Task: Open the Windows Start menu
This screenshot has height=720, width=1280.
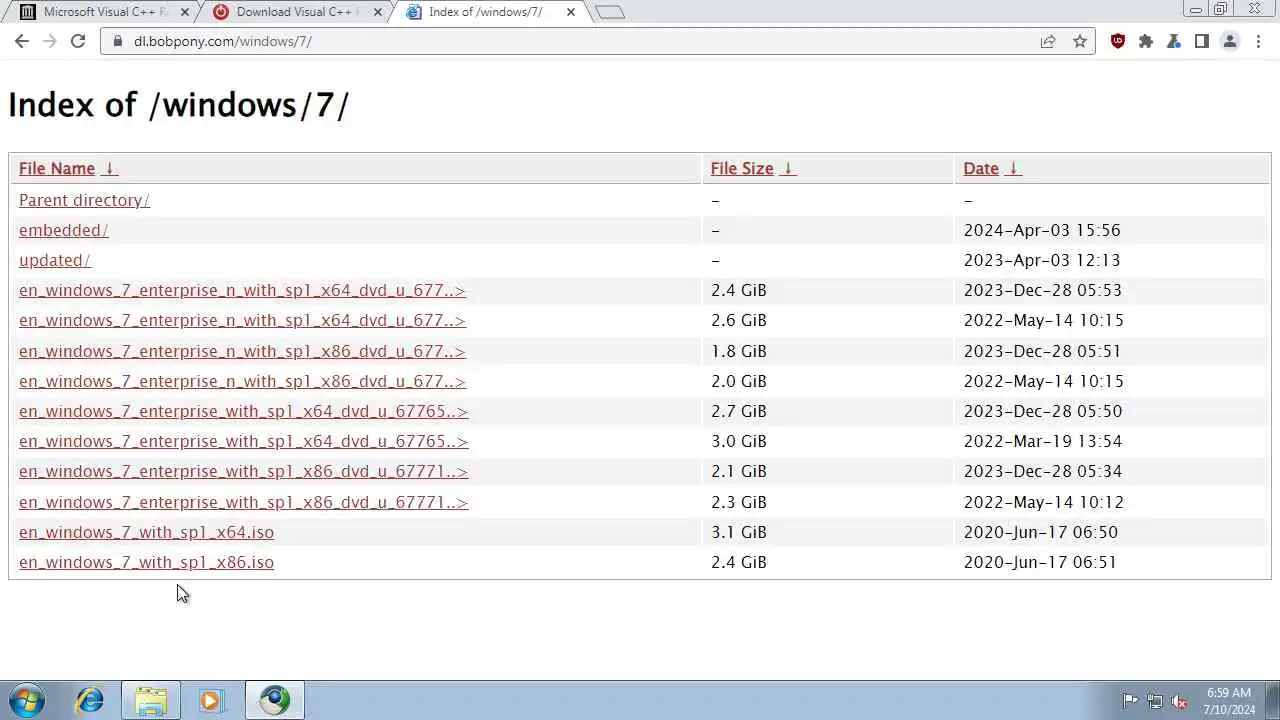Action: [x=26, y=701]
